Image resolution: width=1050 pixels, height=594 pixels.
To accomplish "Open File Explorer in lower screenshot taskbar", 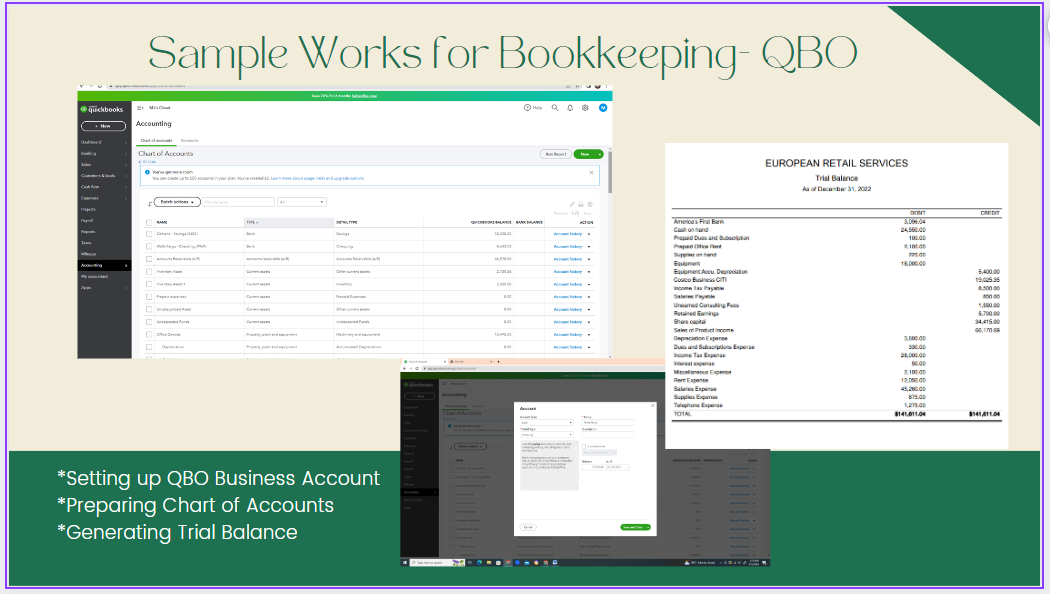I will (x=489, y=563).
